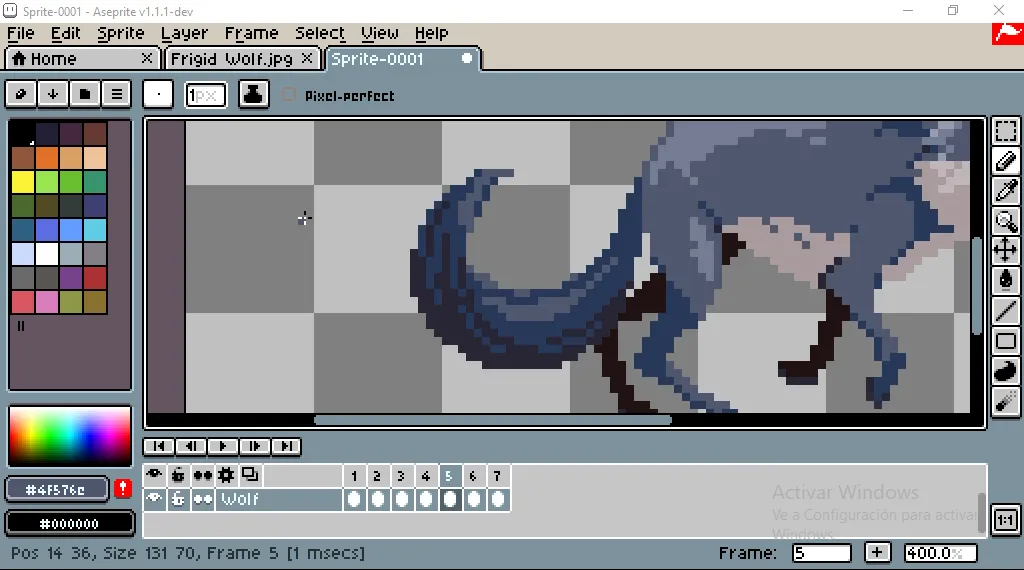Select frame 7 cel in timeline
The image size is (1024, 570).
(498, 499)
